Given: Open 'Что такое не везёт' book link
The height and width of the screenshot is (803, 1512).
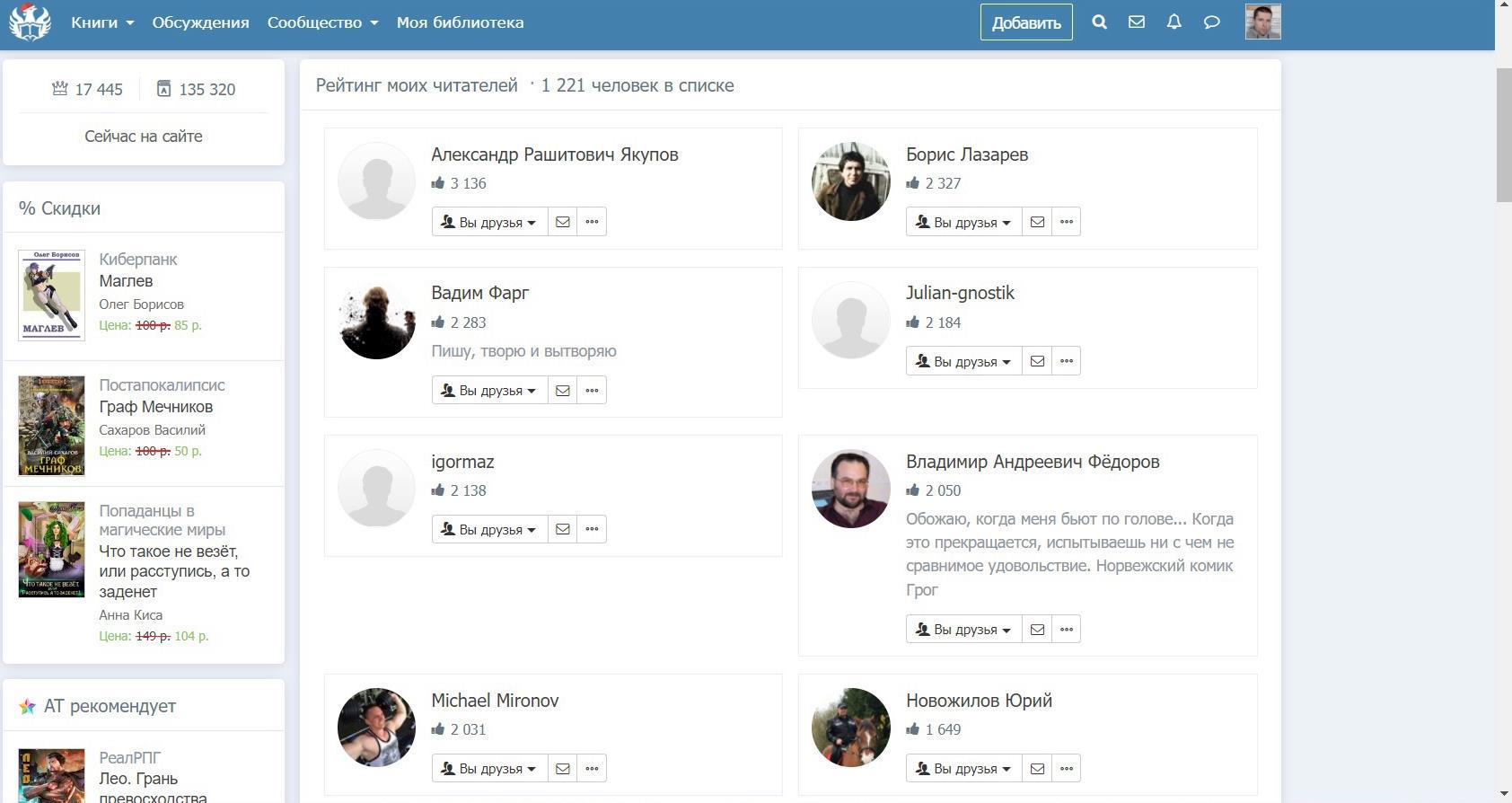Looking at the screenshot, I should pos(174,571).
